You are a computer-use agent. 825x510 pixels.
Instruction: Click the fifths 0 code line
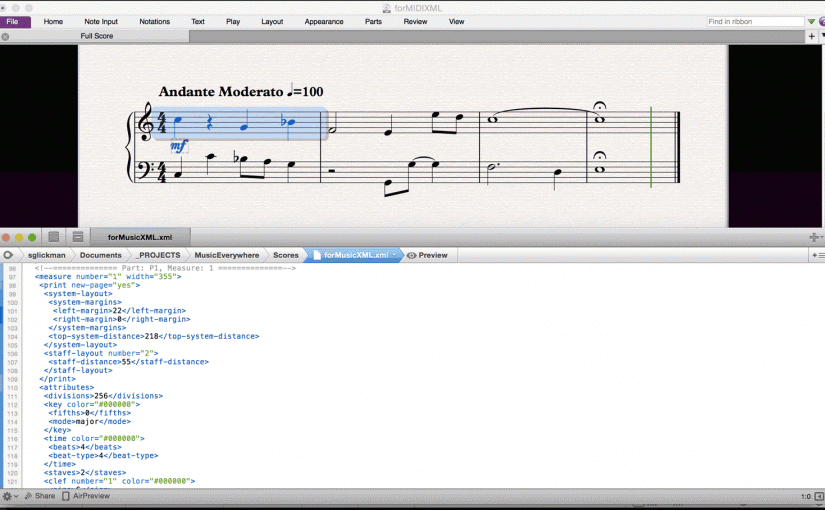click(x=89, y=413)
